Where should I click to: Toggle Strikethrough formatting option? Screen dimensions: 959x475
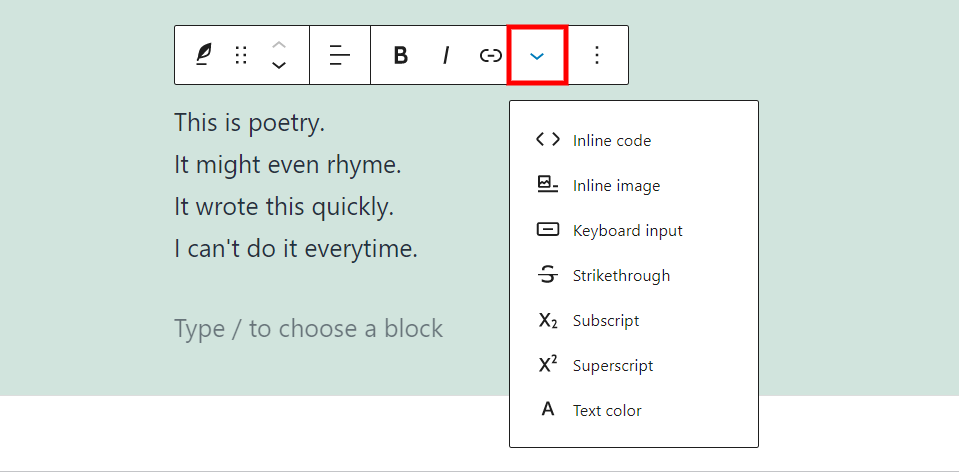tap(621, 276)
